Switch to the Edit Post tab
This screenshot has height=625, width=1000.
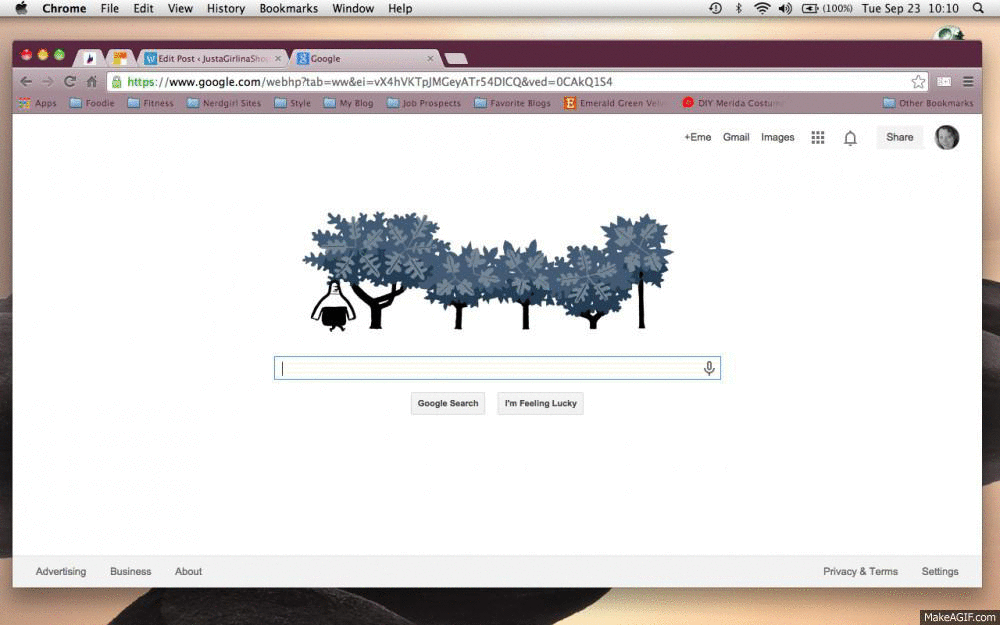(x=212, y=59)
